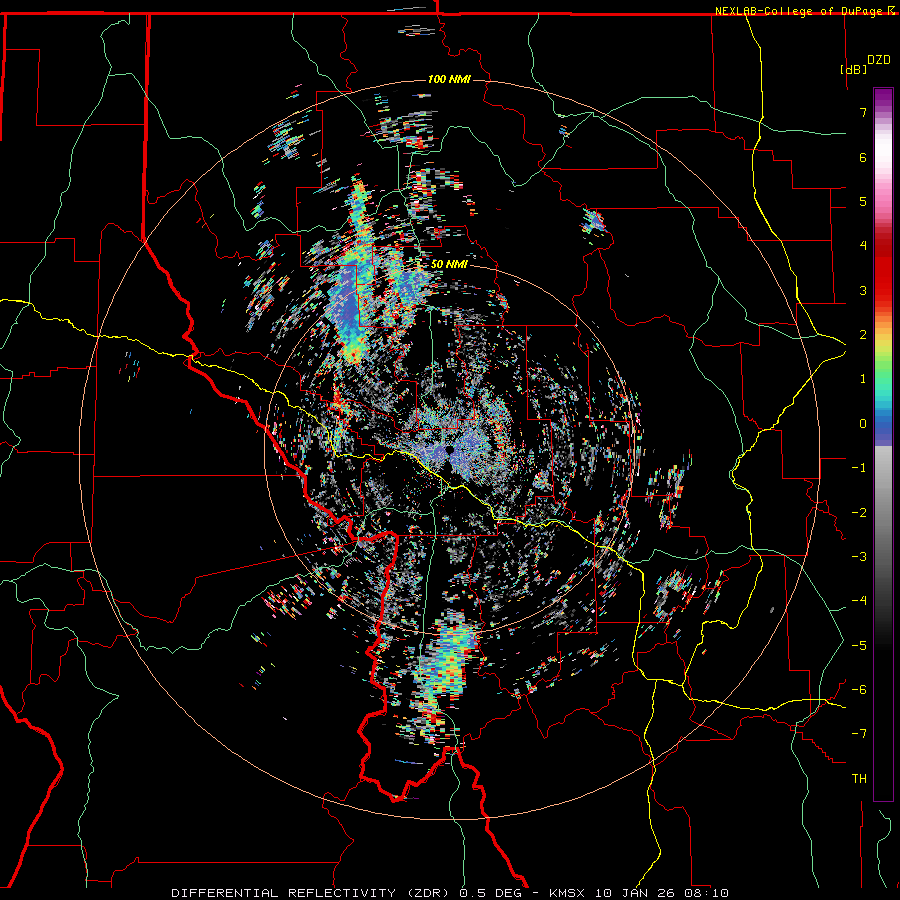Select the 1 dB scale value
This screenshot has width=900, height=900.
[x=863, y=379]
